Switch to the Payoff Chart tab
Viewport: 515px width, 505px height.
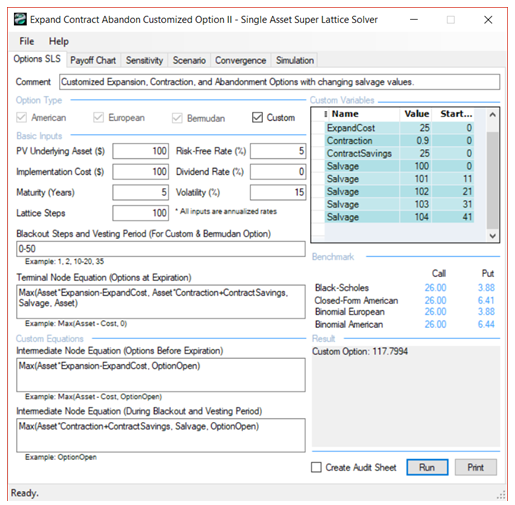93,60
